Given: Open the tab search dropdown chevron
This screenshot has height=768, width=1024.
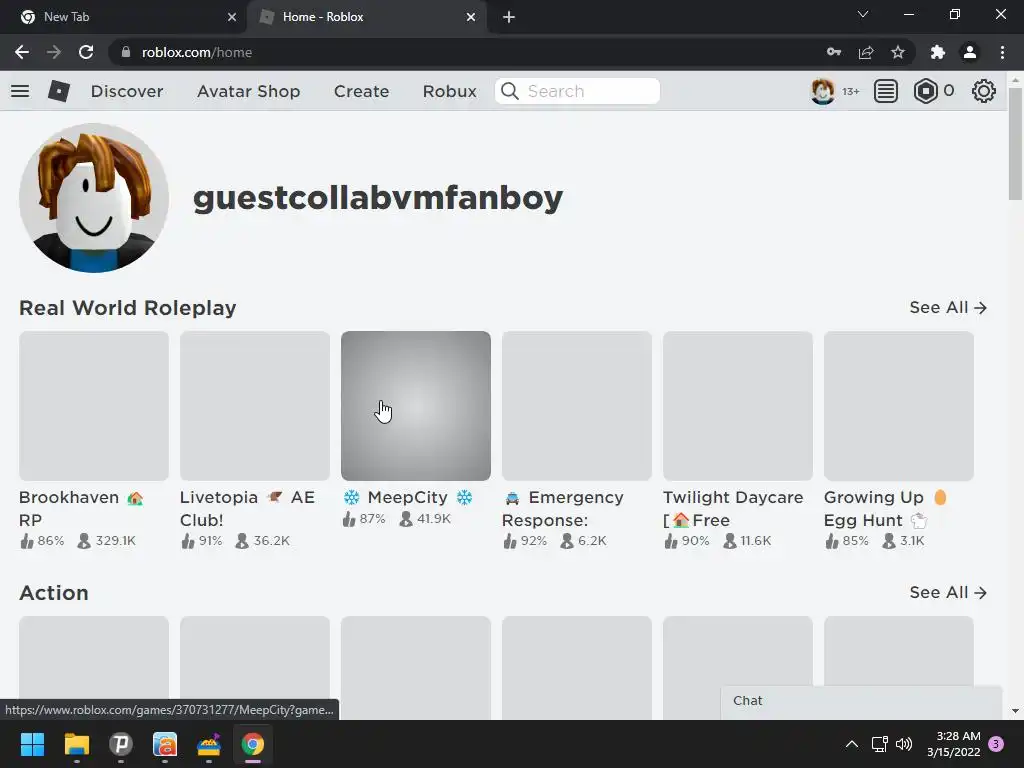Looking at the screenshot, I should point(863,14).
